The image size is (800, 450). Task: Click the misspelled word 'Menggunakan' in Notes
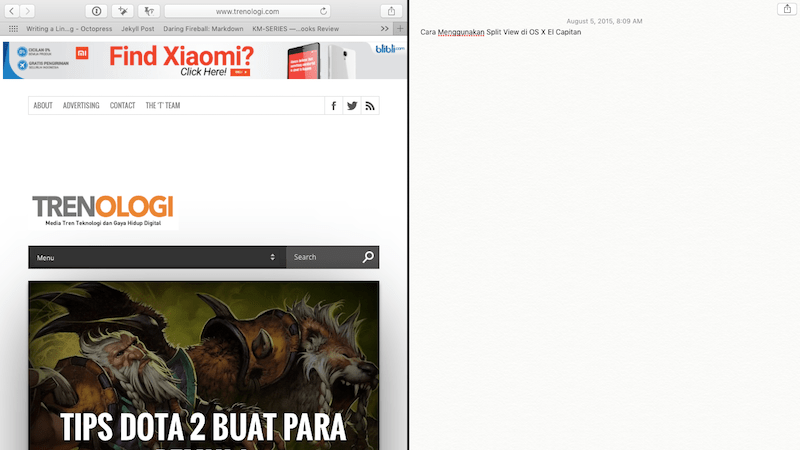pyautogui.click(x=461, y=32)
